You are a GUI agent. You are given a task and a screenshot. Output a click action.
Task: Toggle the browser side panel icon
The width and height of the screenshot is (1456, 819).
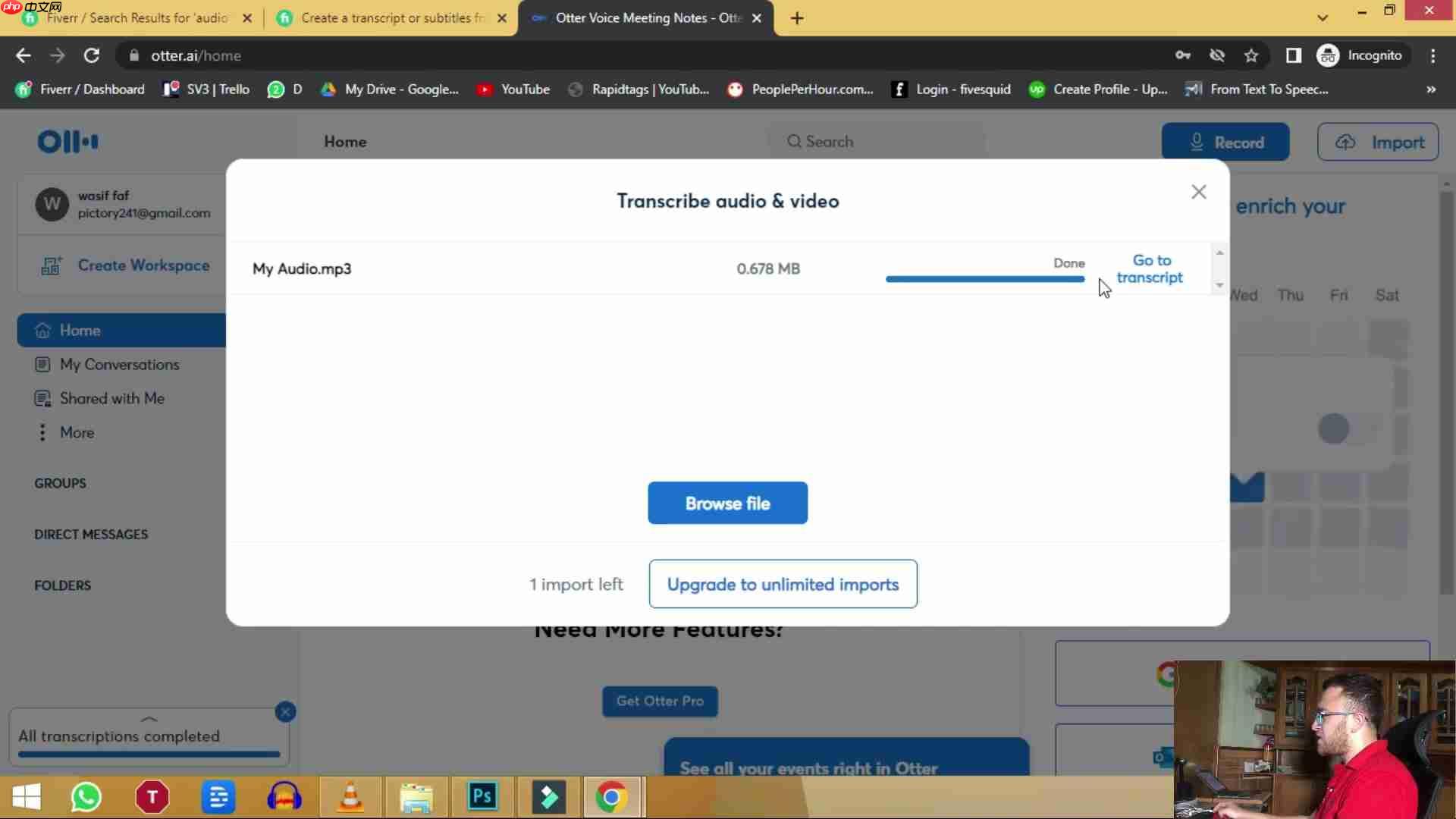tap(1294, 55)
